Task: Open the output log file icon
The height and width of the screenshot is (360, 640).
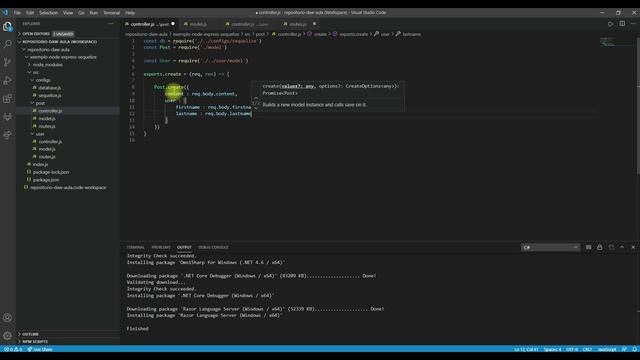Action: tap(611, 247)
